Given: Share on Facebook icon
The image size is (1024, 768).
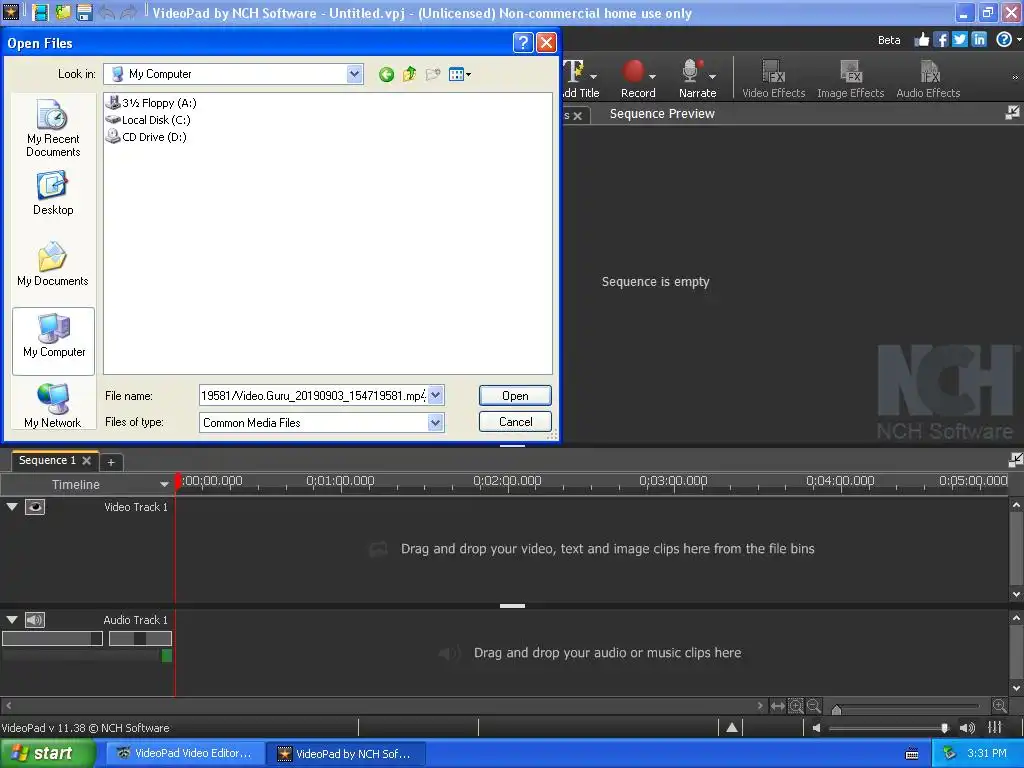Looking at the screenshot, I should click(x=940, y=40).
